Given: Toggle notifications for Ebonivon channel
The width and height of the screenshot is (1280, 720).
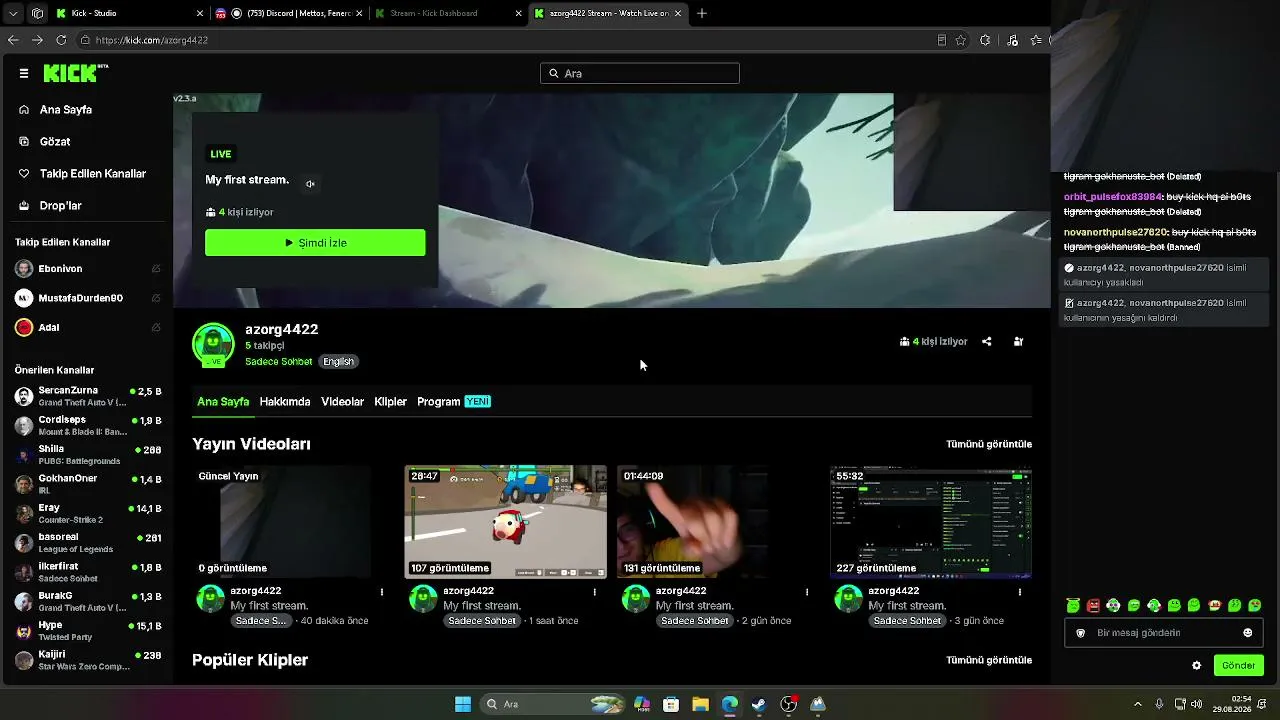Looking at the screenshot, I should pos(156,269).
